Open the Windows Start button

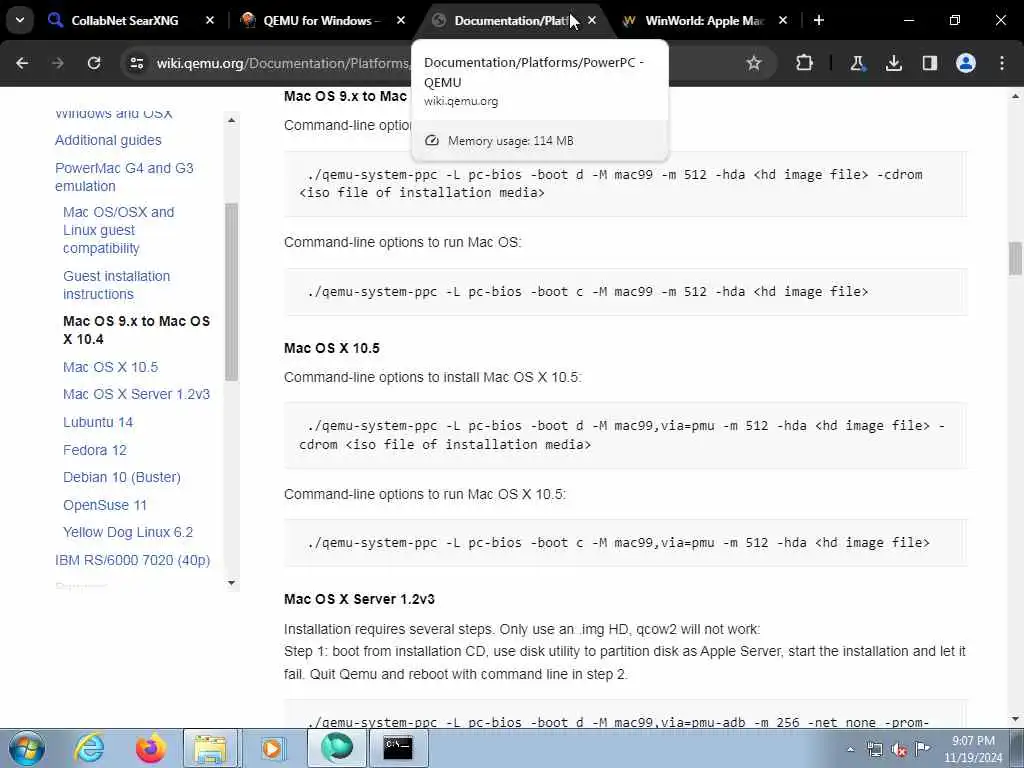point(27,748)
